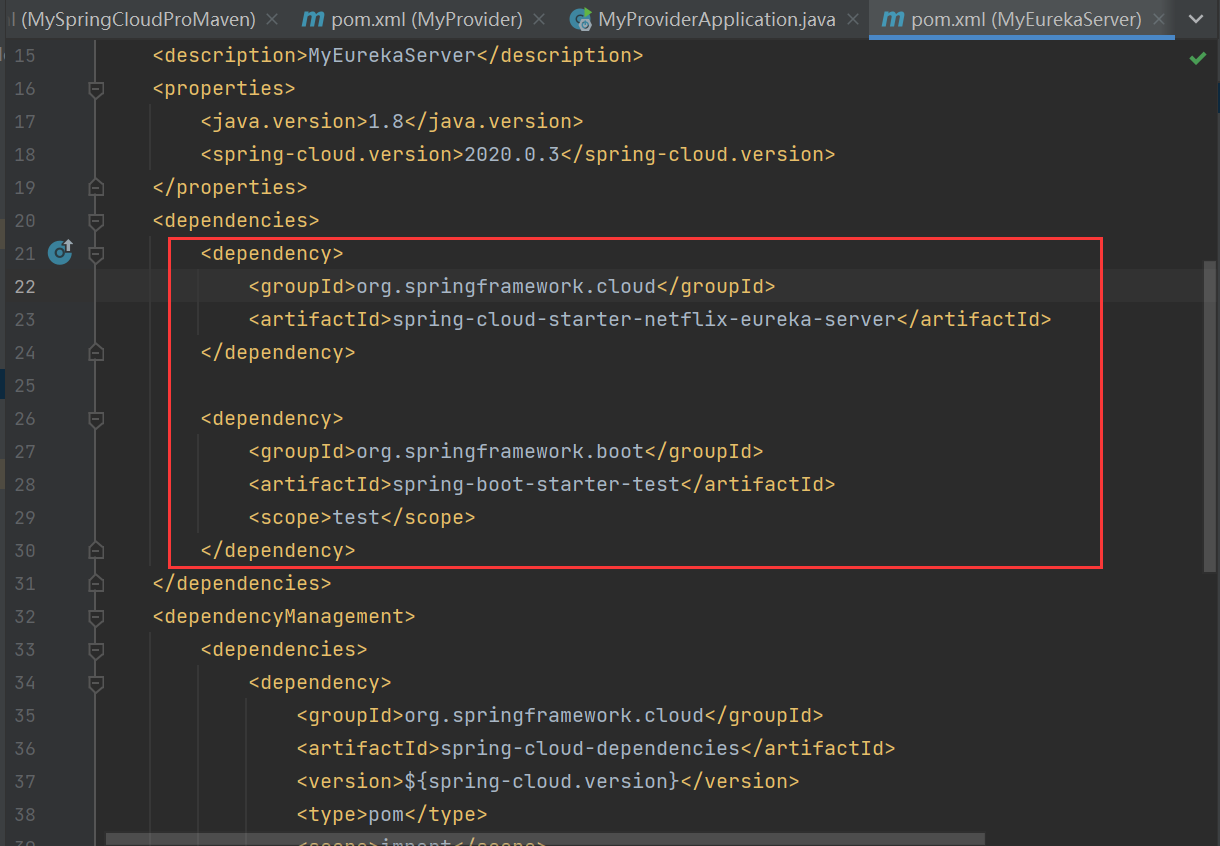Click spring-boot-starter-test artifactId text
This screenshot has width=1220, height=846.
(536, 485)
